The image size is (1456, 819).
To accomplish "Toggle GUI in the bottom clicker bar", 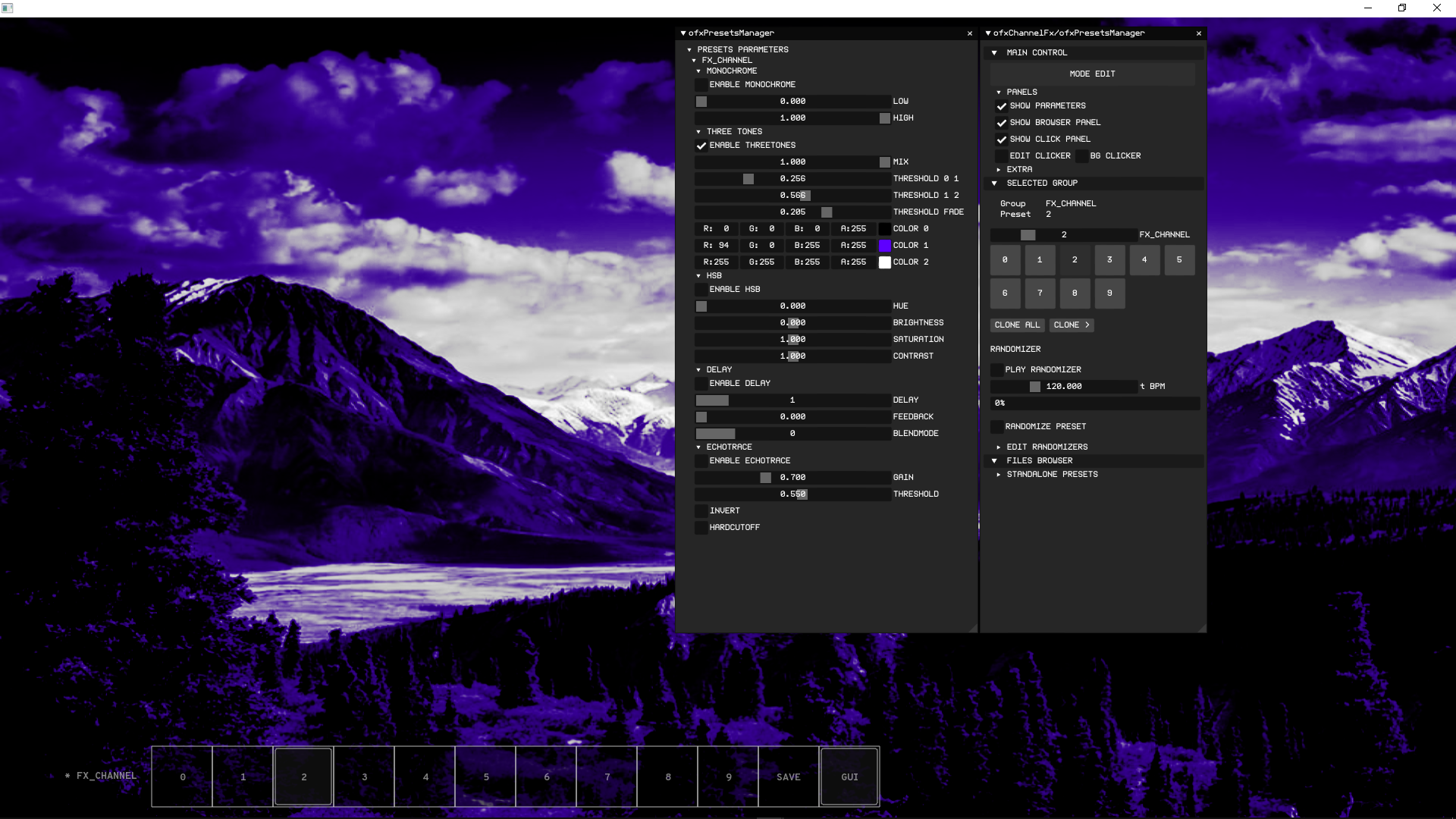I will pyautogui.click(x=849, y=777).
